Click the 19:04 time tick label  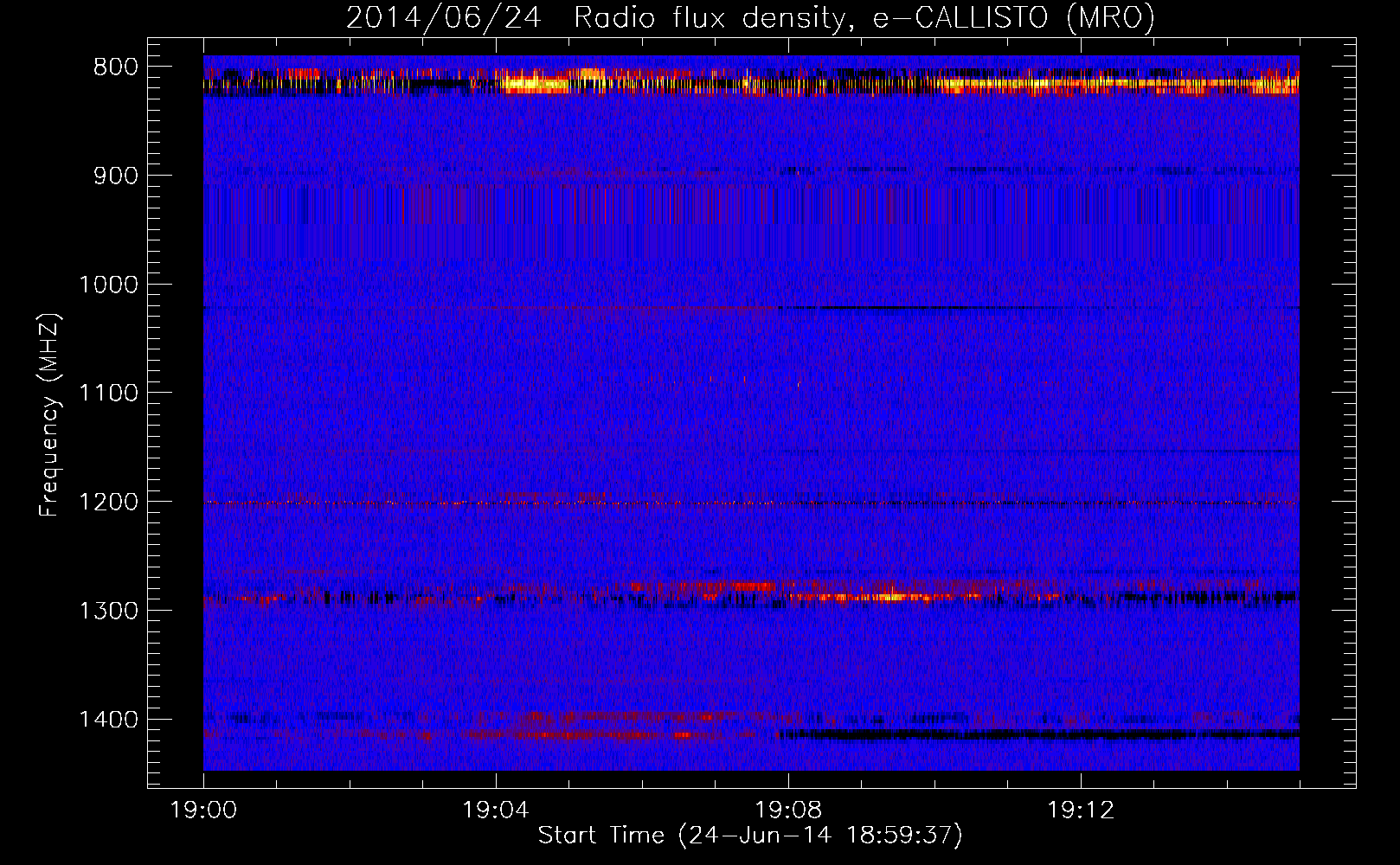tap(496, 811)
